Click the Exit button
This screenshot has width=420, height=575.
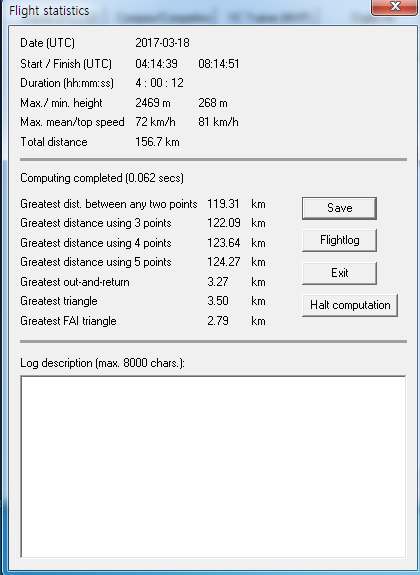[x=339, y=273]
